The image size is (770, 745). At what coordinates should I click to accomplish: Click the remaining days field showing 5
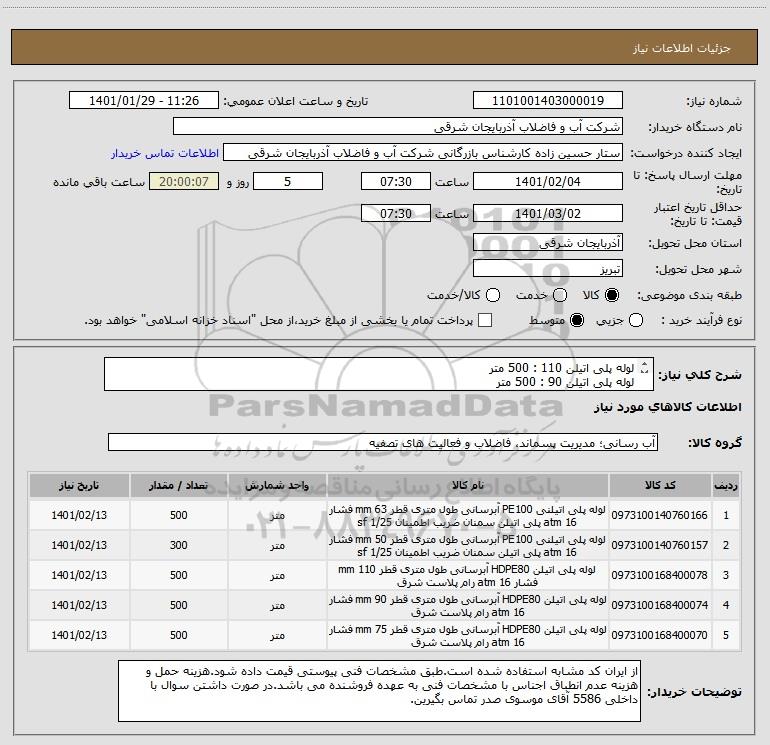[x=288, y=181]
